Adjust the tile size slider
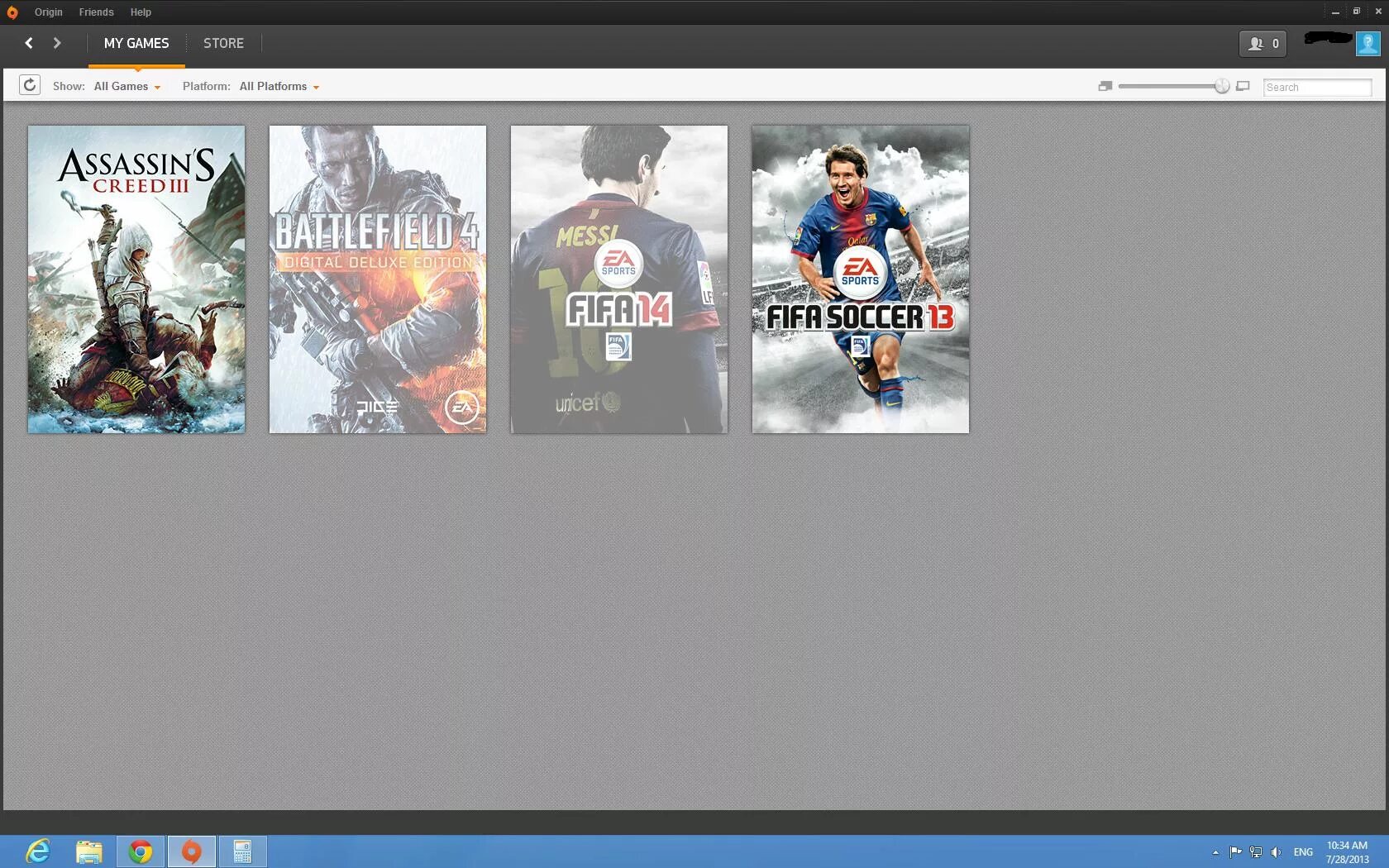1389x868 pixels. click(1221, 86)
